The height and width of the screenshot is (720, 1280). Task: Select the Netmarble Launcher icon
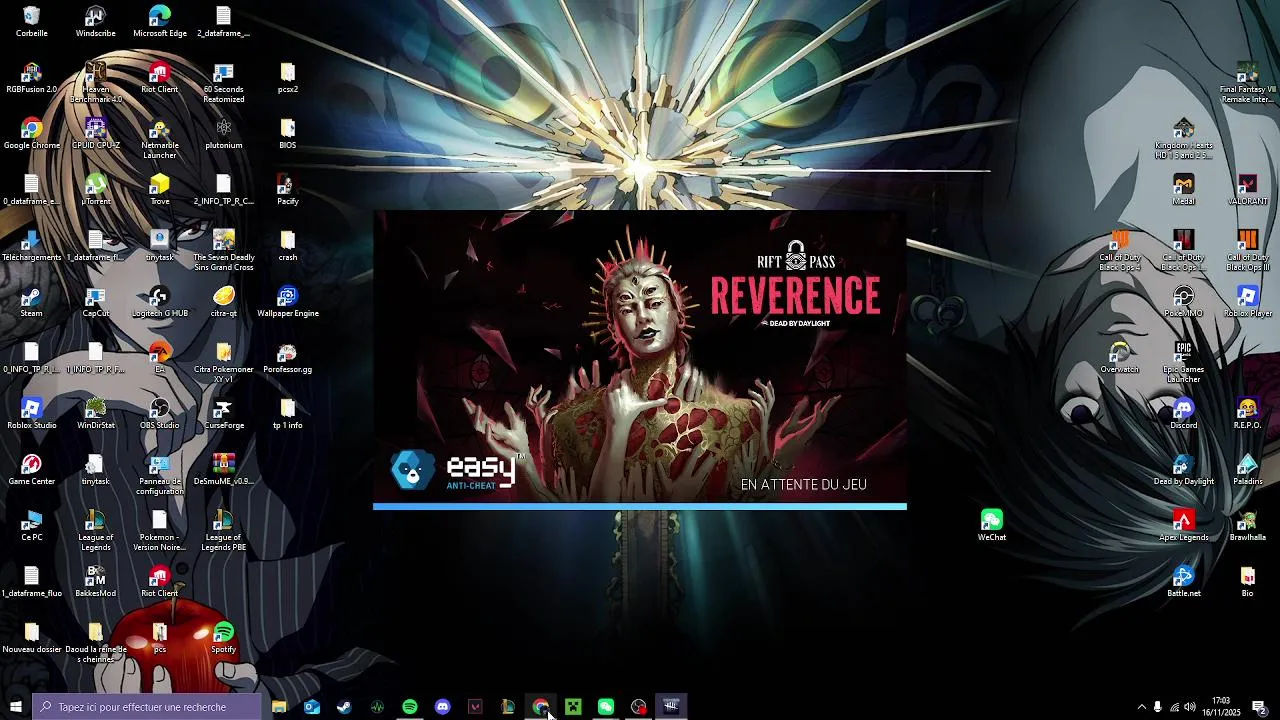point(160,139)
